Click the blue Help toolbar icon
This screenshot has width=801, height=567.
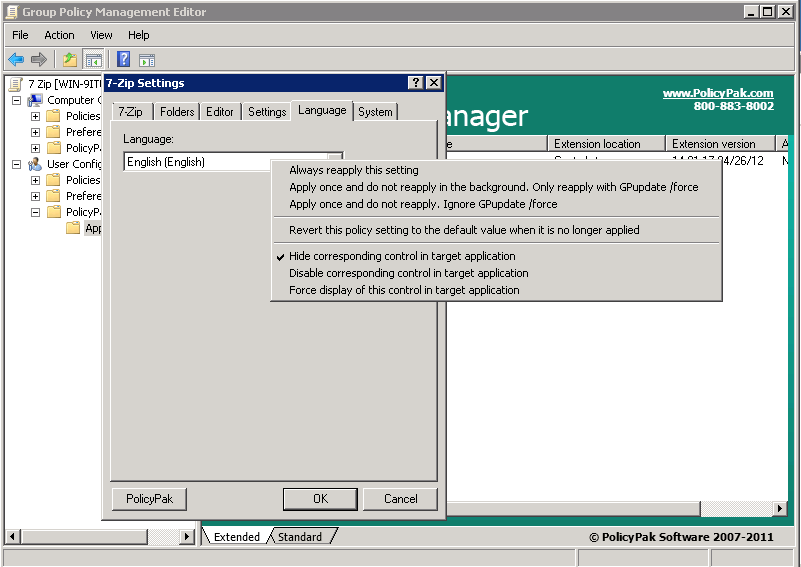click(x=123, y=60)
